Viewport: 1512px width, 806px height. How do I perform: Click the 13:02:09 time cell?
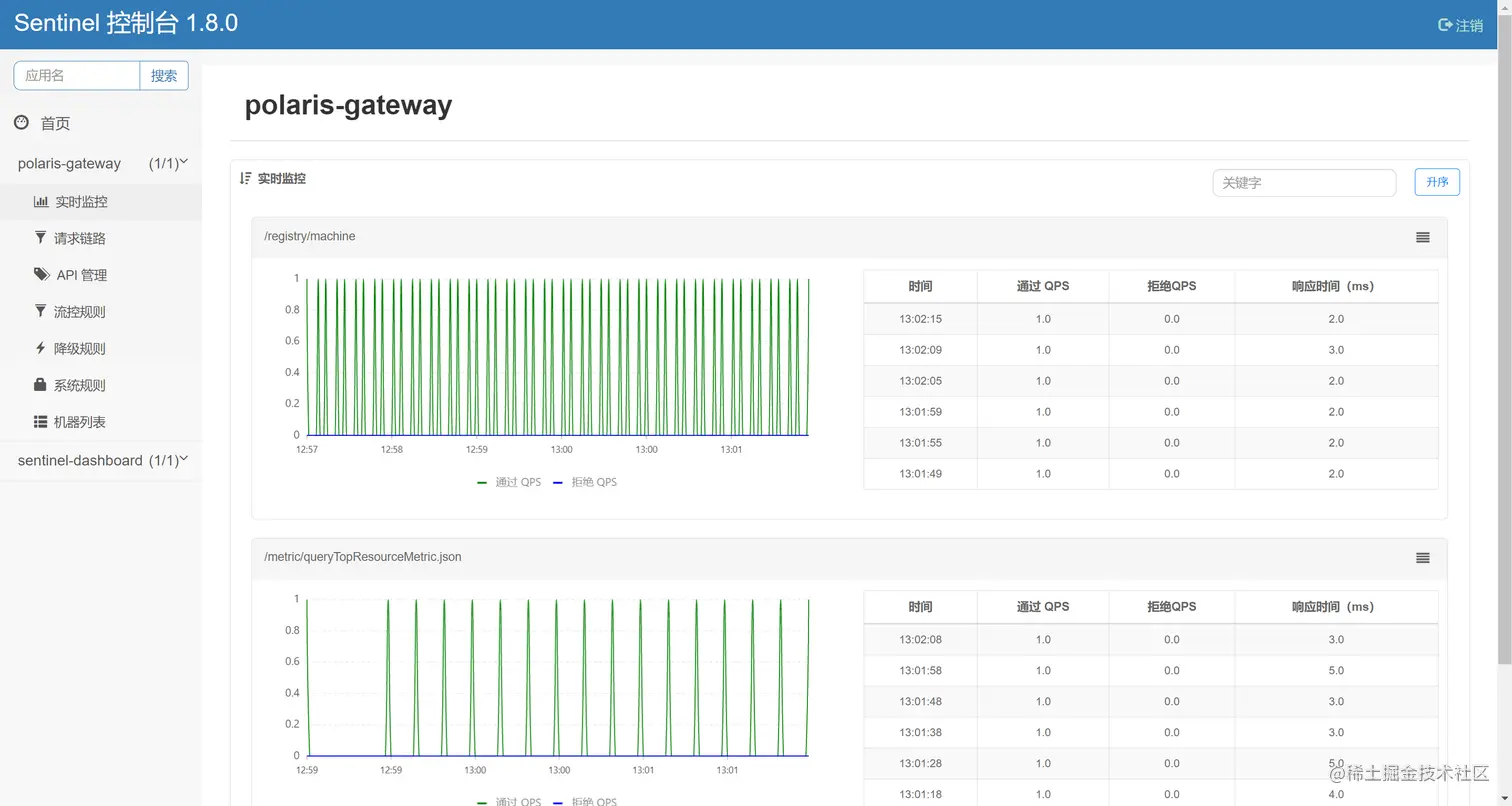[920, 350]
